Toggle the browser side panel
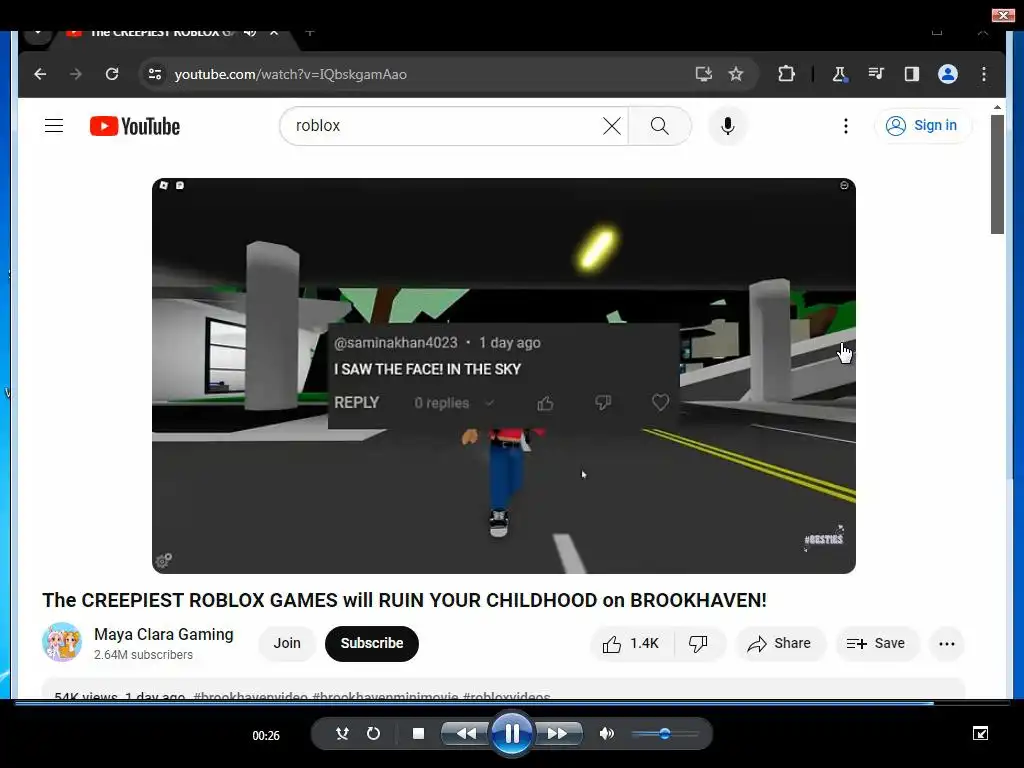1024x768 pixels. 912,74
